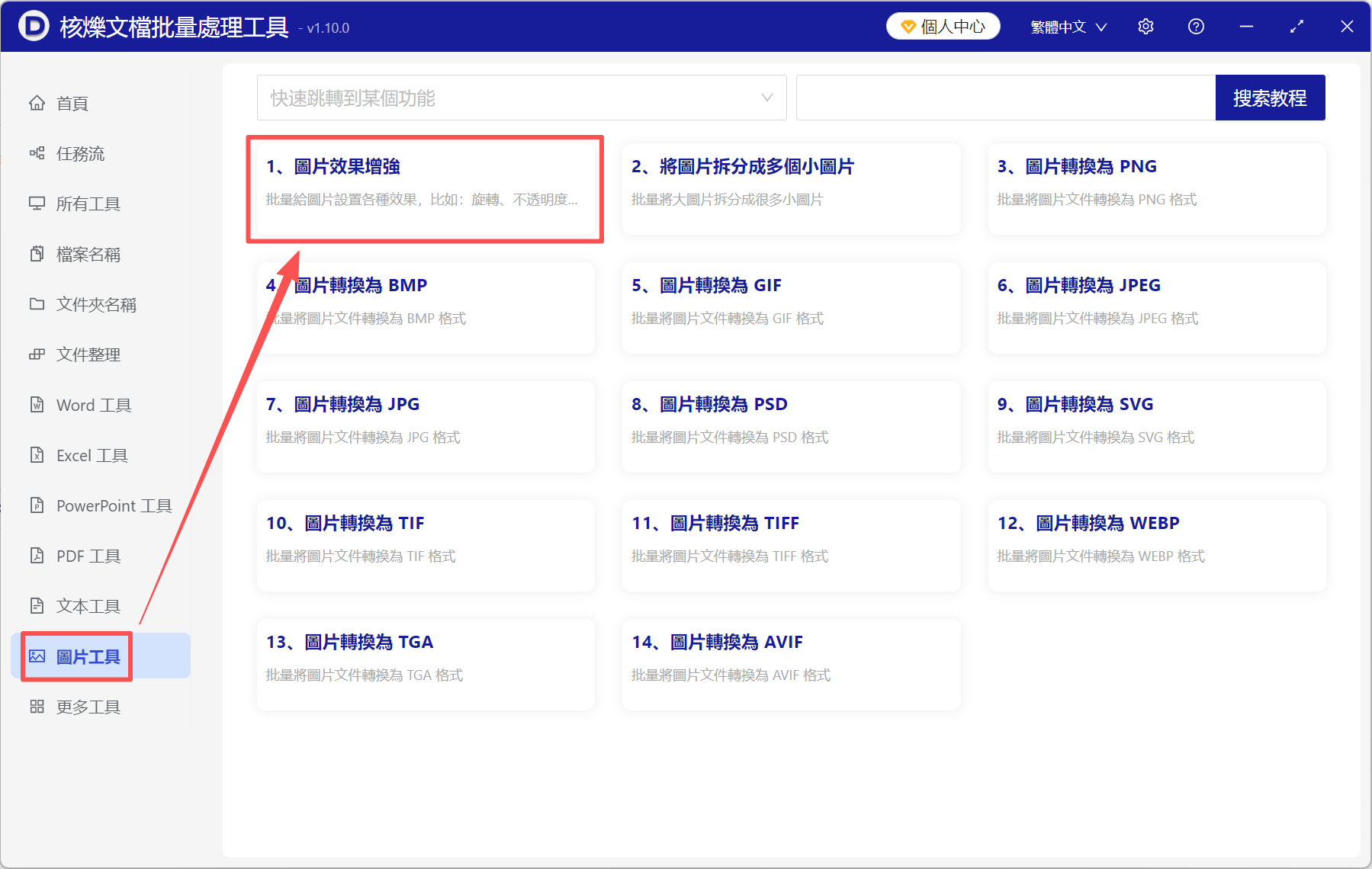The image size is (1372, 869).
Task: Open the settings gear icon
Action: [x=1145, y=26]
